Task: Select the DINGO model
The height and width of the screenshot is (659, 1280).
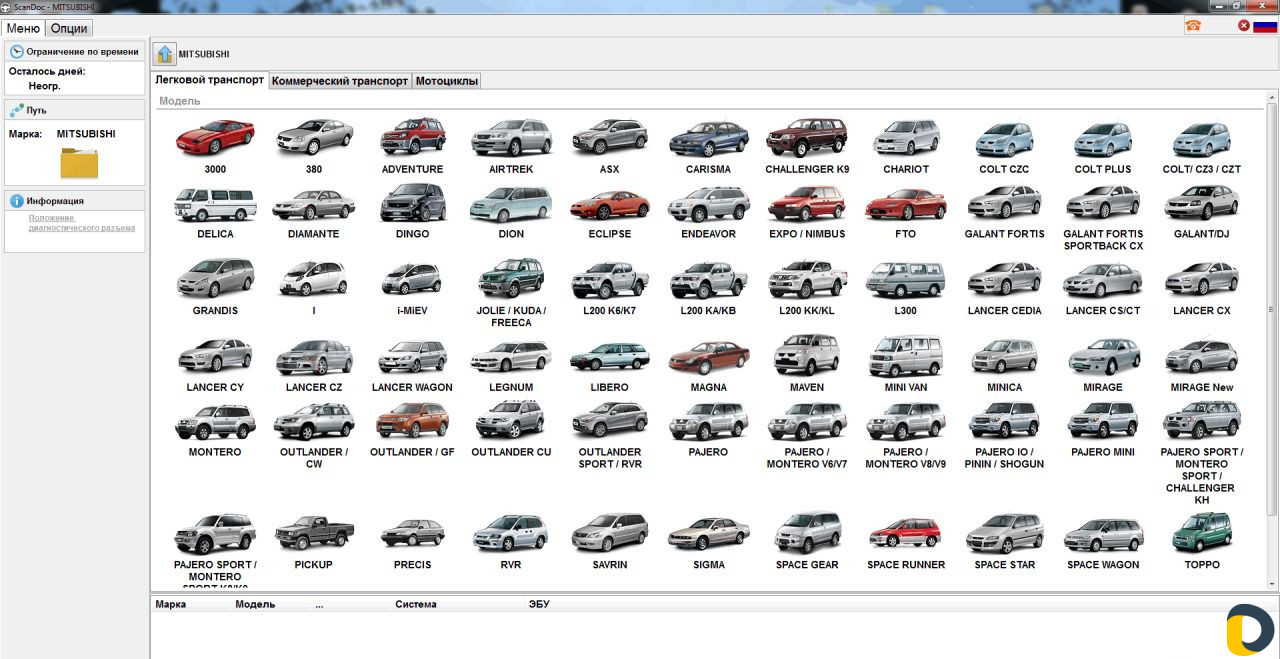Action: coord(412,203)
